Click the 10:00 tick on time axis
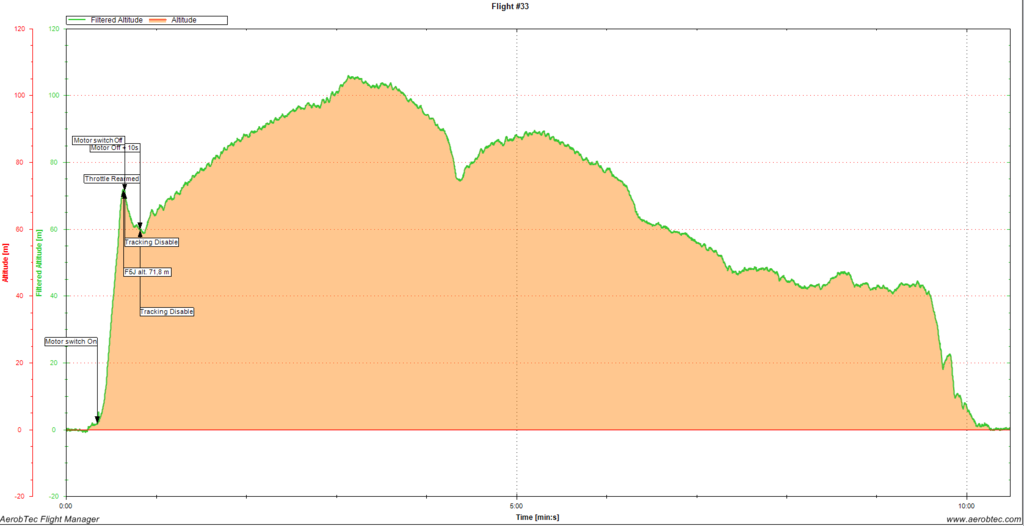1024x526 pixels. coord(966,506)
